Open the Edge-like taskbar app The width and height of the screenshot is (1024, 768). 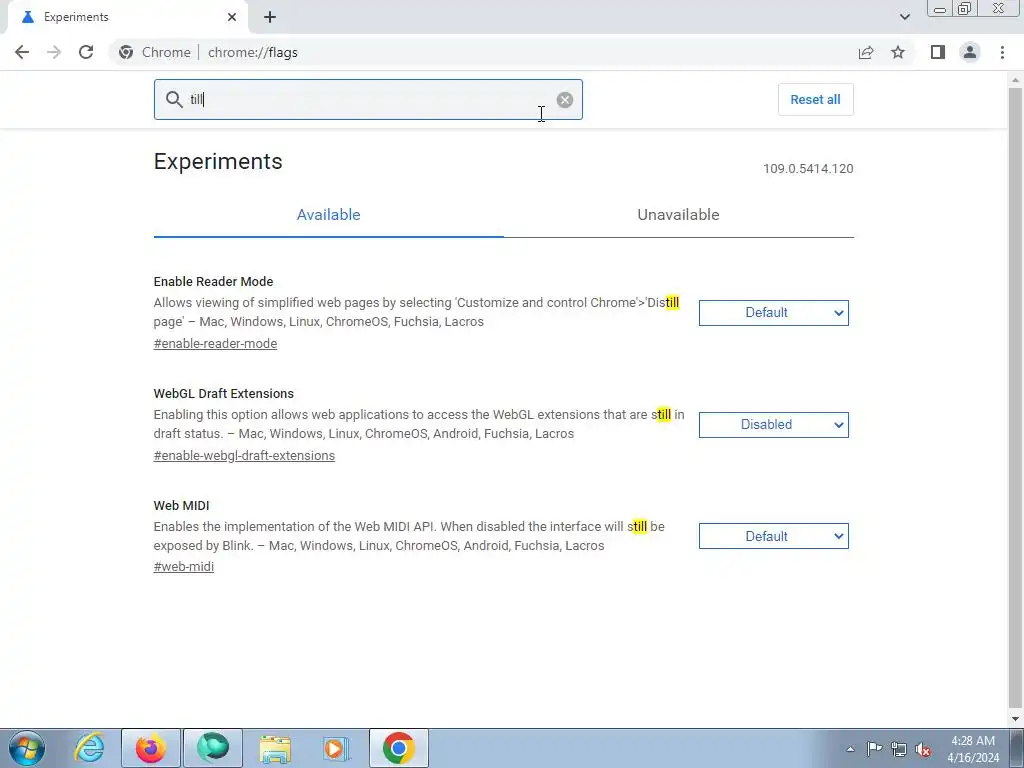point(213,748)
